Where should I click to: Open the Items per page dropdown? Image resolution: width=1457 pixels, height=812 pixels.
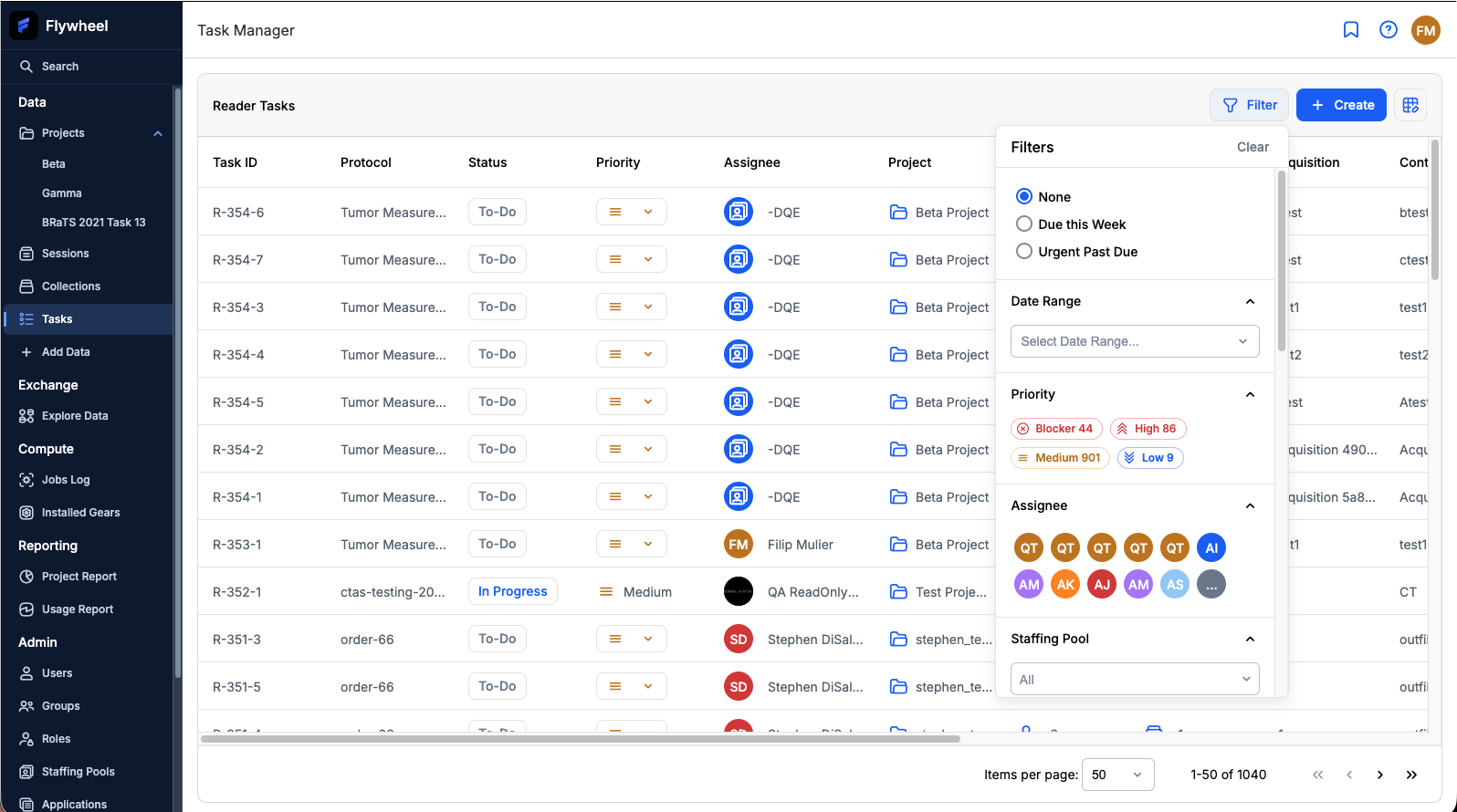[1117, 775]
